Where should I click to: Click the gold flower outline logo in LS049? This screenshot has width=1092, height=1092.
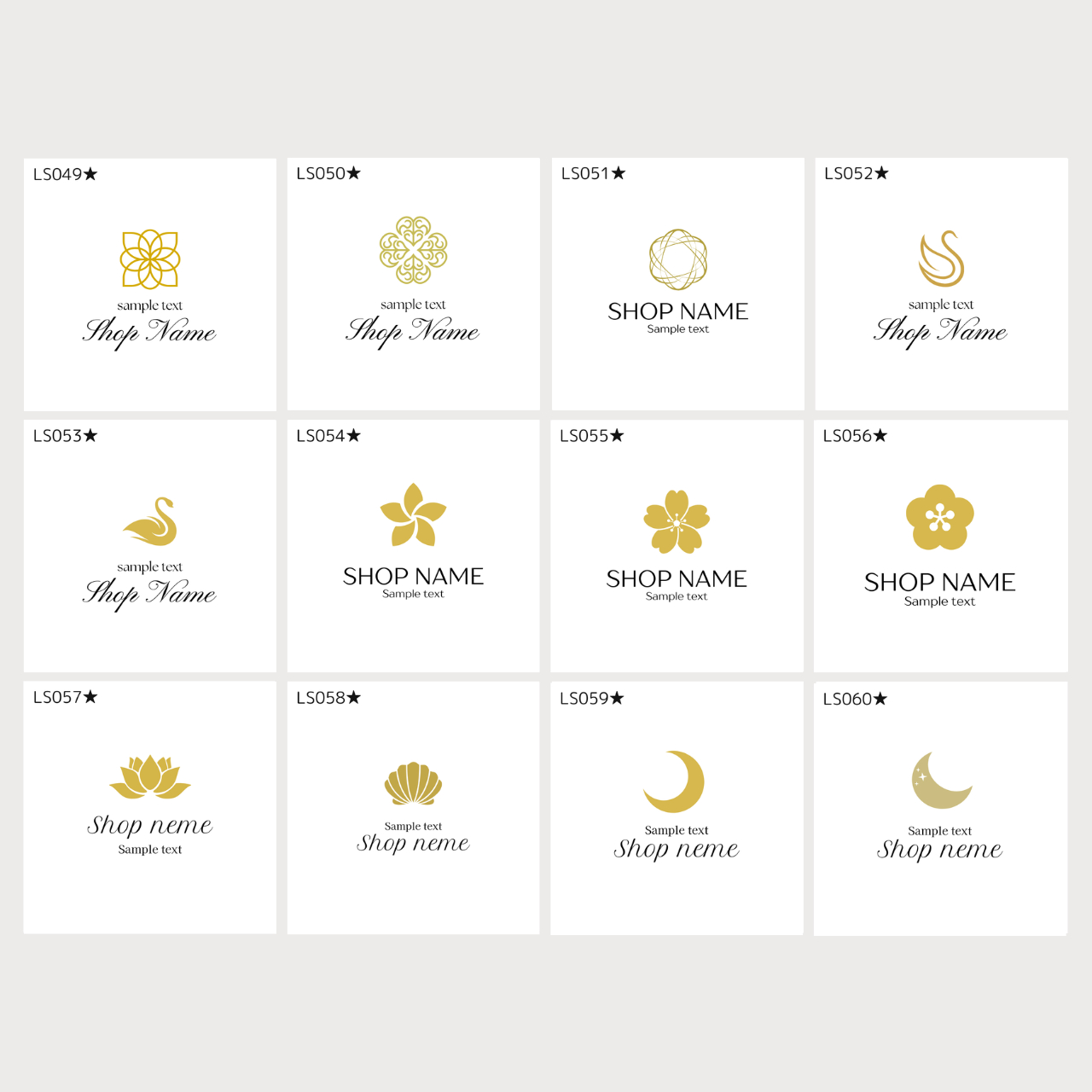click(x=150, y=258)
